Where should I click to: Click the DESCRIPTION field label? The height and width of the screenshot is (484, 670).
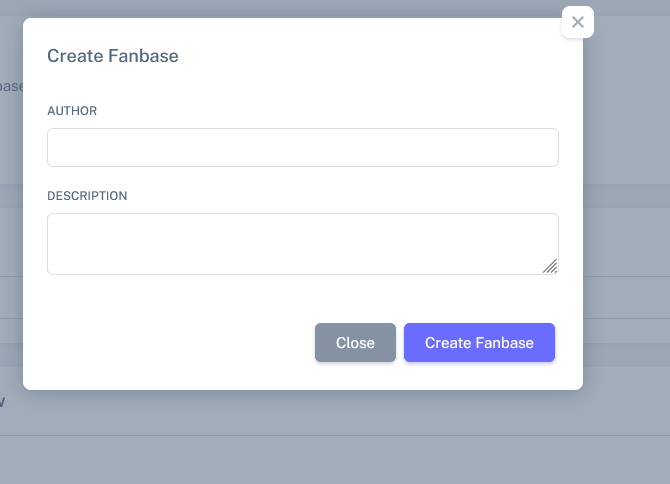[87, 196]
